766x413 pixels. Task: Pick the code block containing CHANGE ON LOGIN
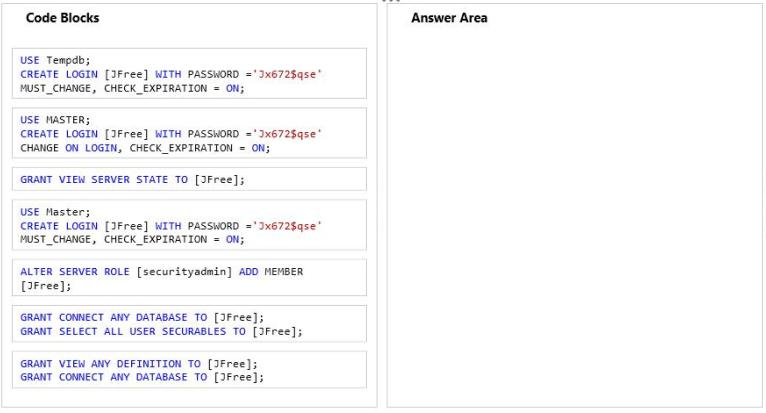(189, 133)
